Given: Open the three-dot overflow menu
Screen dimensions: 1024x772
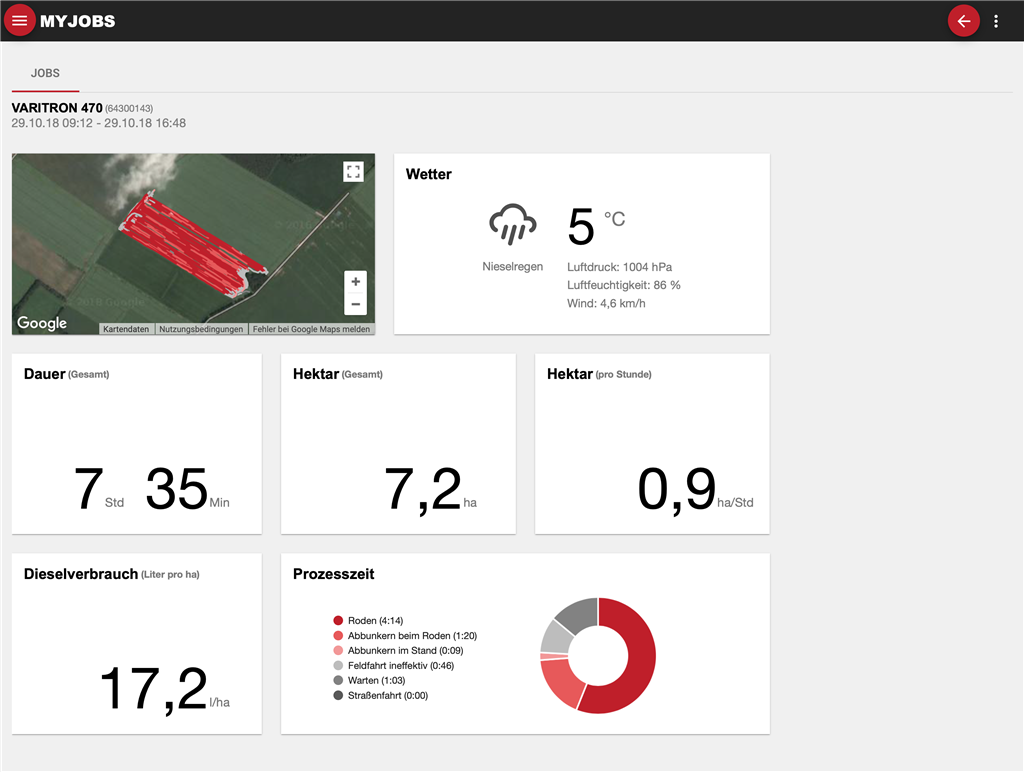Looking at the screenshot, I should point(996,21).
